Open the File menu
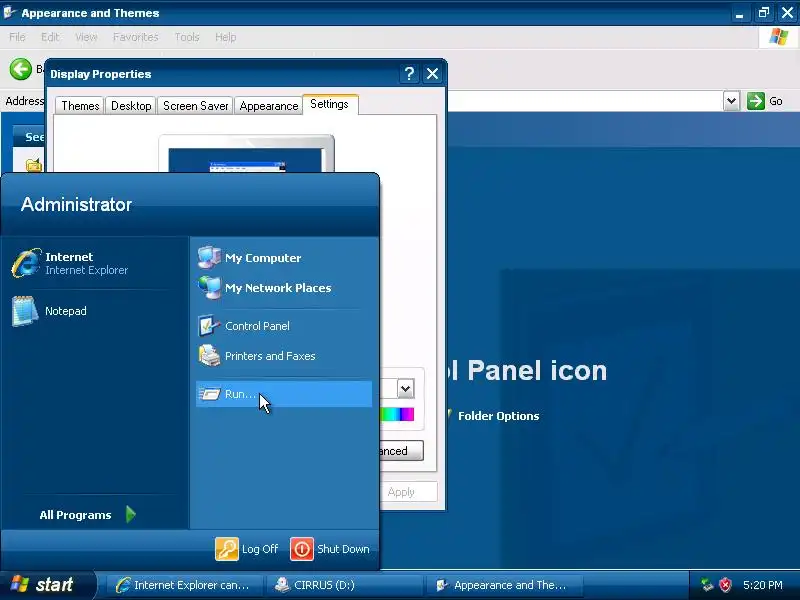Image resolution: width=800 pixels, height=600 pixels. 17,37
